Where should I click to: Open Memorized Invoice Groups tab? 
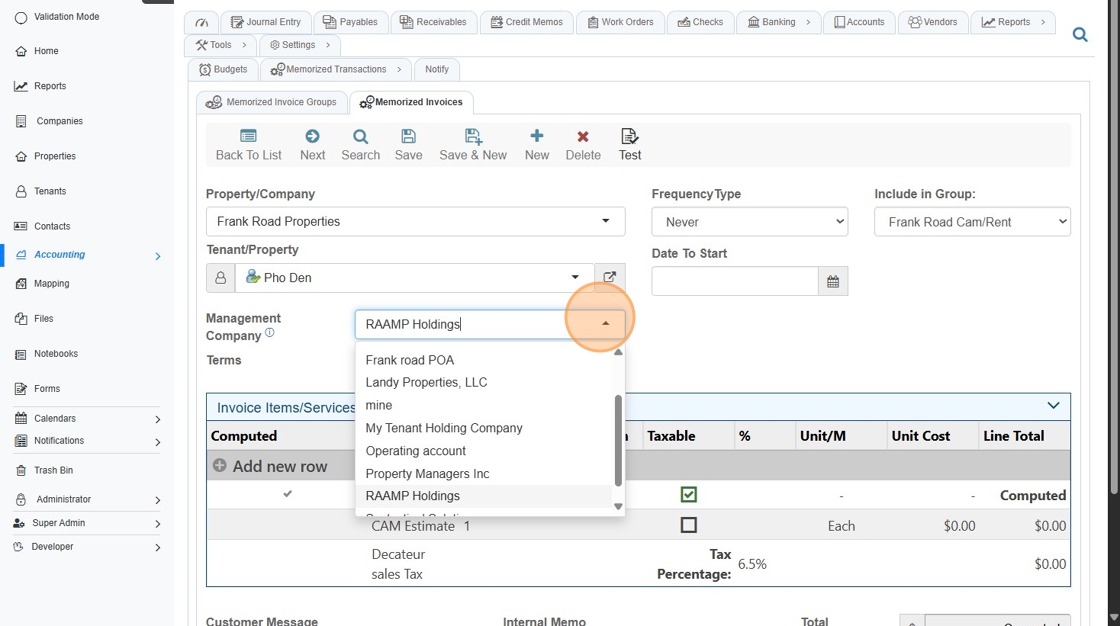point(271,102)
